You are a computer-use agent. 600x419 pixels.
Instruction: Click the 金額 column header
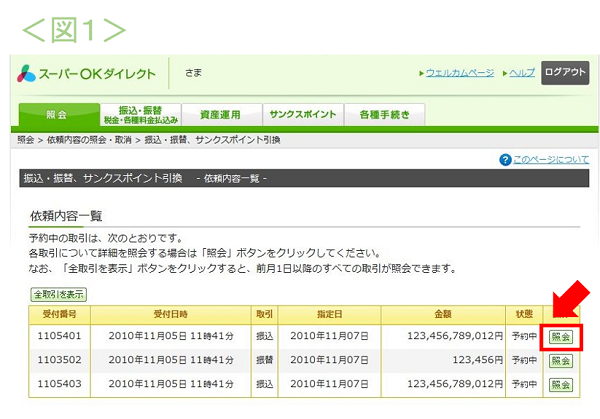pyautogui.click(x=445, y=314)
